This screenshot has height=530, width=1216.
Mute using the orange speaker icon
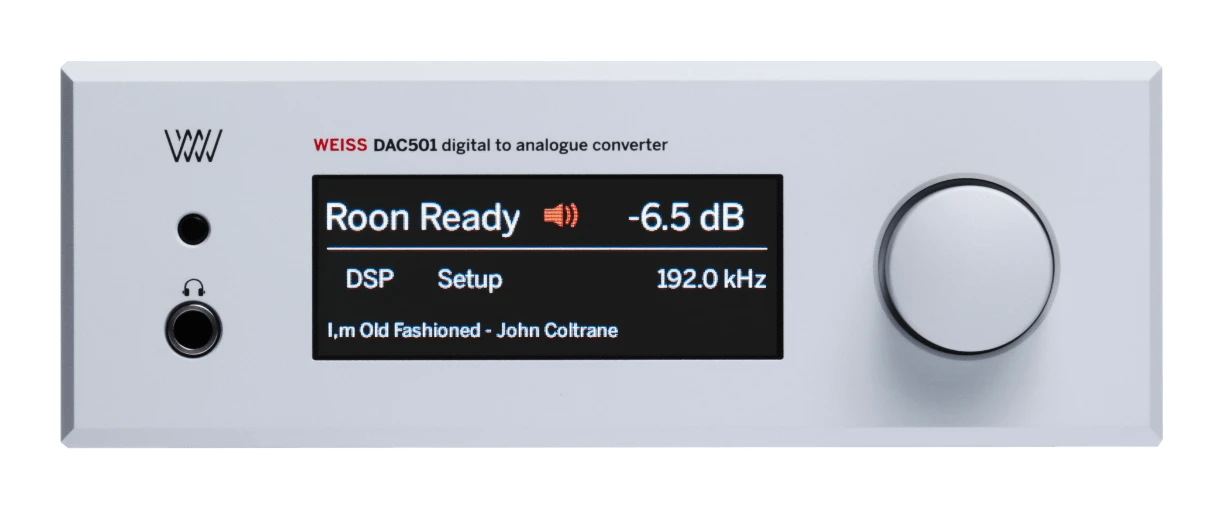click(561, 216)
